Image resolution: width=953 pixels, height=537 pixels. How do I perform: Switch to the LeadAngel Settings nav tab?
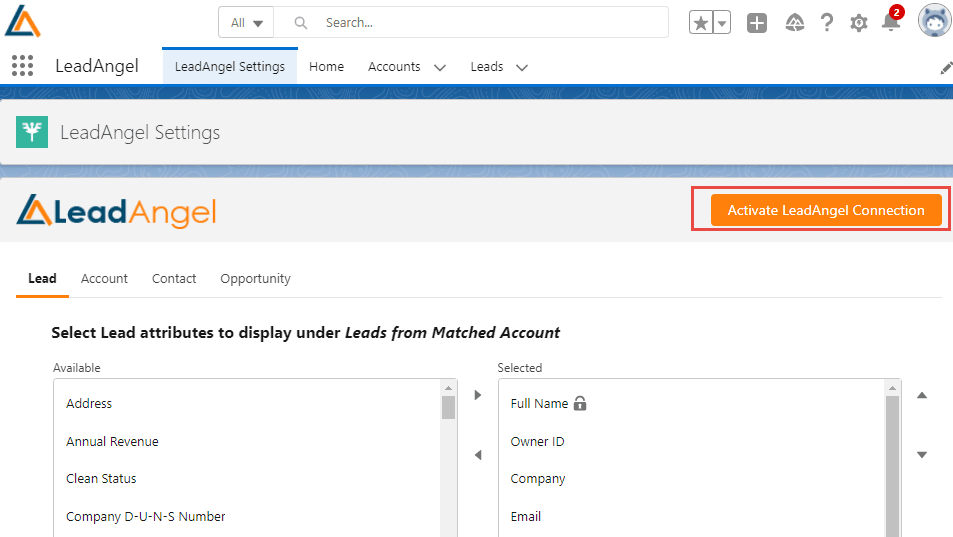click(x=230, y=66)
